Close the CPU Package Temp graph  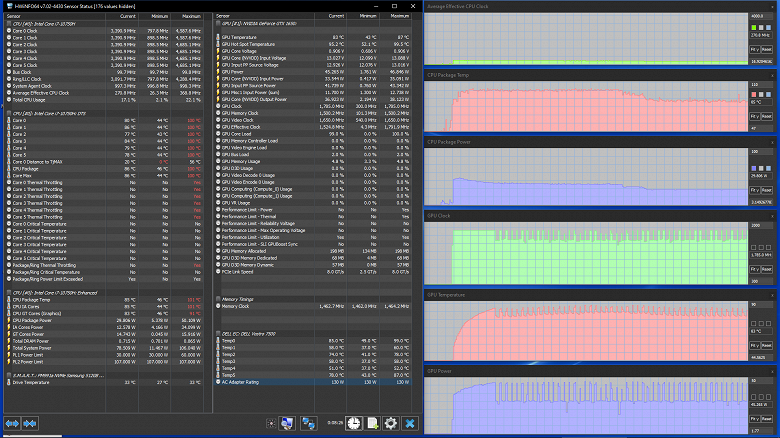coord(773,76)
